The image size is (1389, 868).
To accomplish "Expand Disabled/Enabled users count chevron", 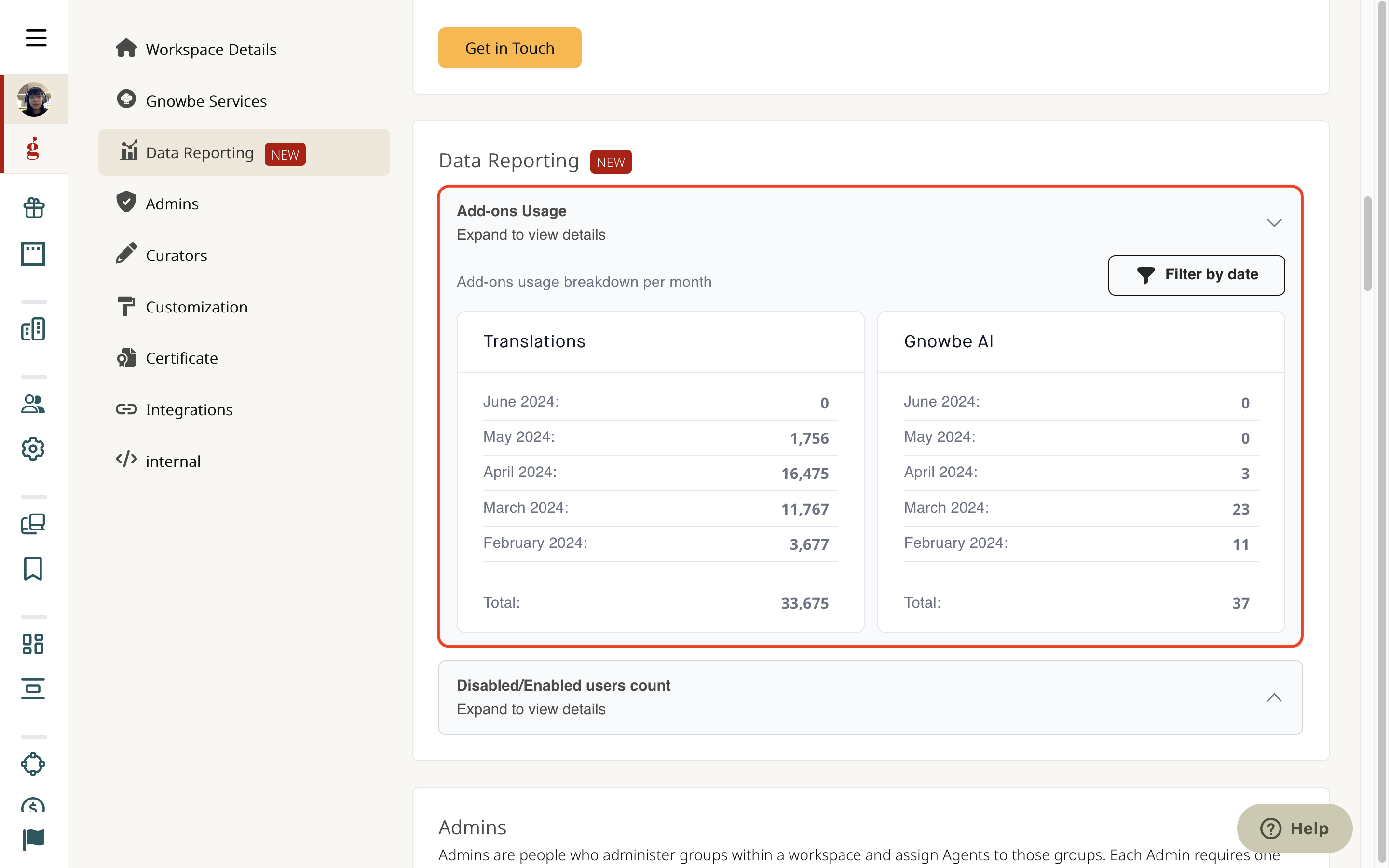I will (x=1274, y=697).
